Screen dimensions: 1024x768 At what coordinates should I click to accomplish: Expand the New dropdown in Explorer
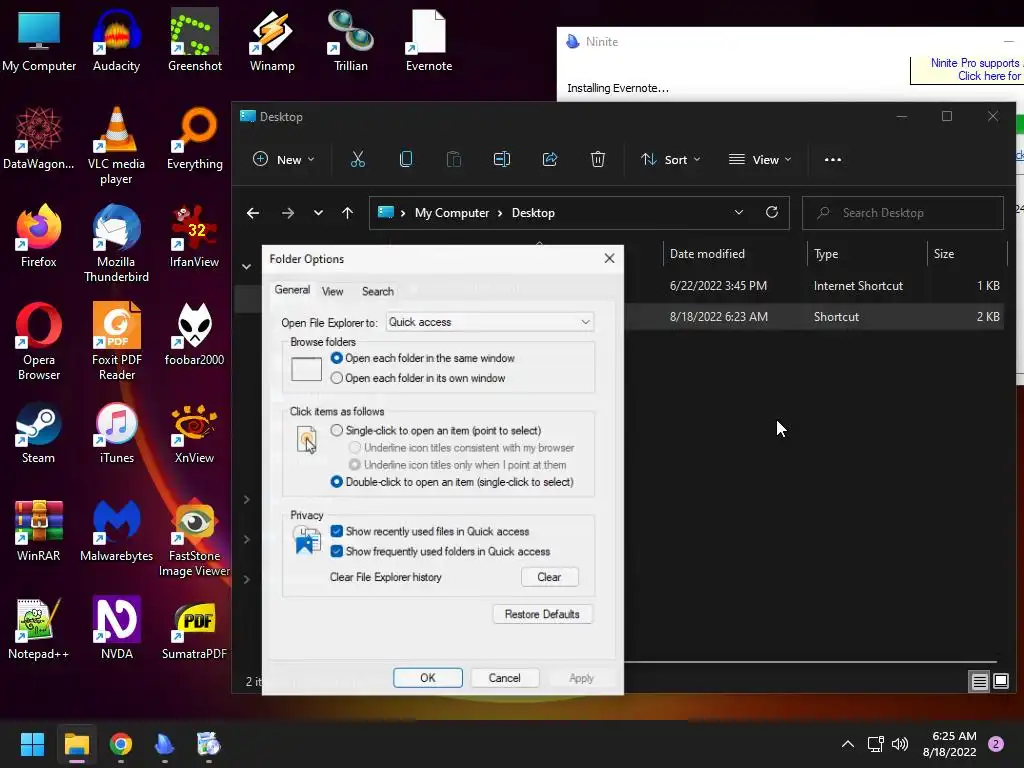(x=285, y=159)
